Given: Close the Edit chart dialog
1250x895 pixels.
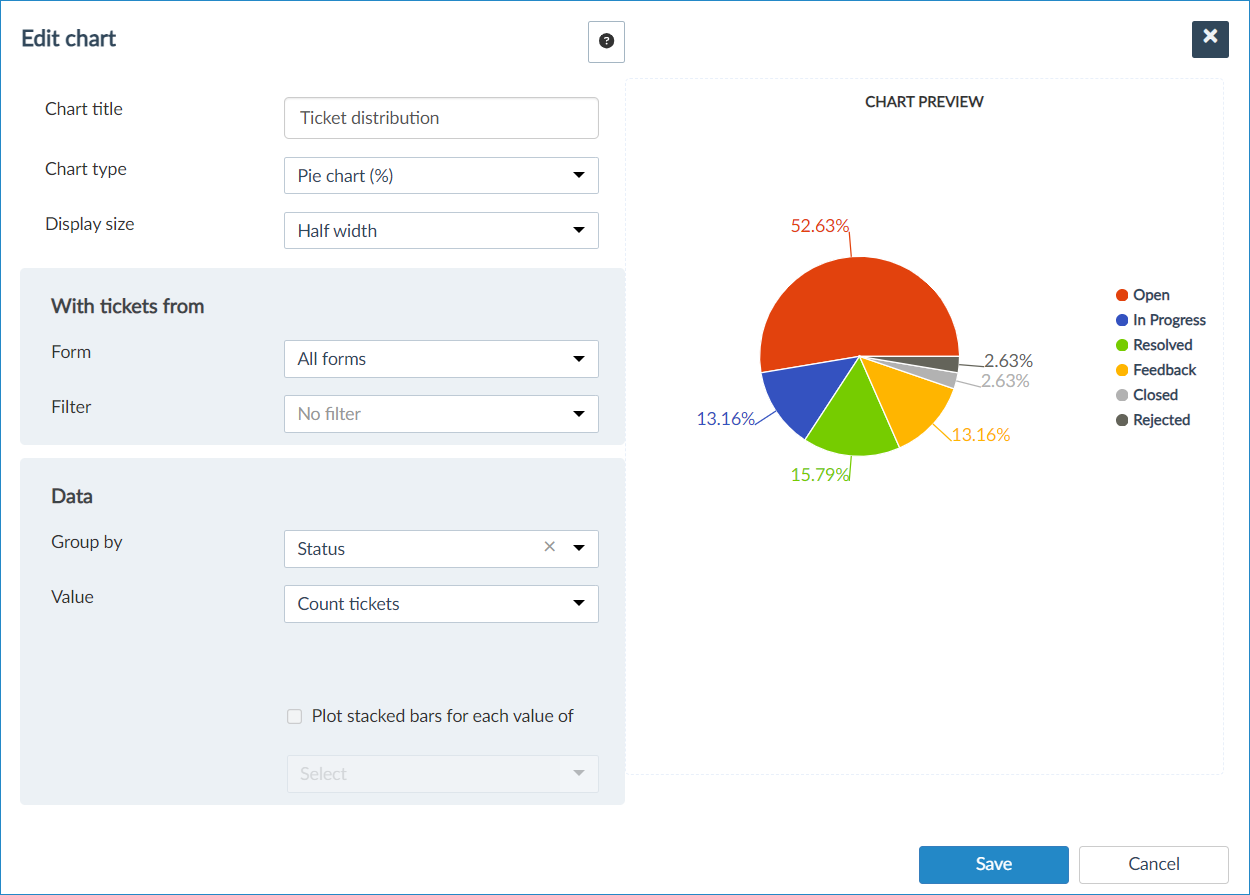Looking at the screenshot, I should tap(1210, 38).
